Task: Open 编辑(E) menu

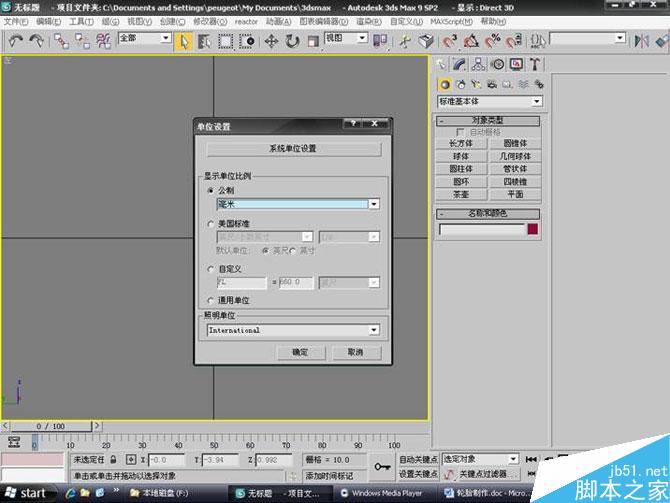Action: click(x=49, y=21)
